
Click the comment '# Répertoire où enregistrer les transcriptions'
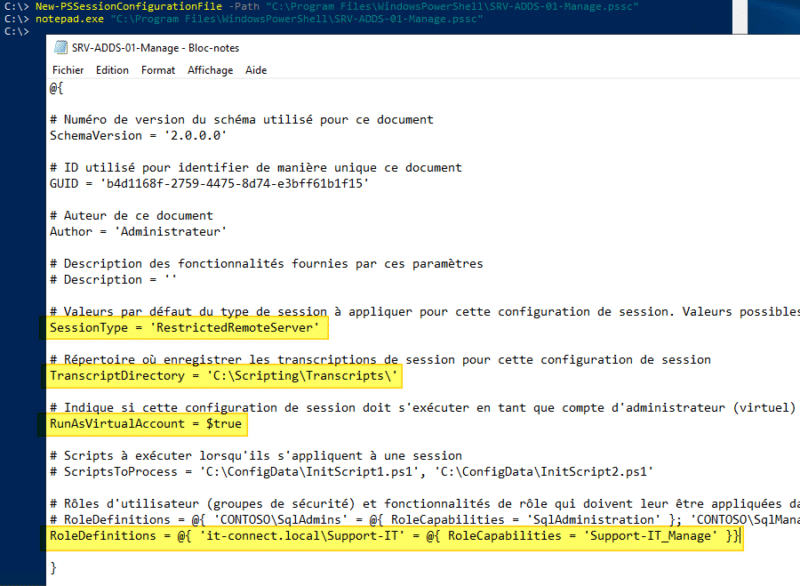pyautogui.click(x=380, y=360)
